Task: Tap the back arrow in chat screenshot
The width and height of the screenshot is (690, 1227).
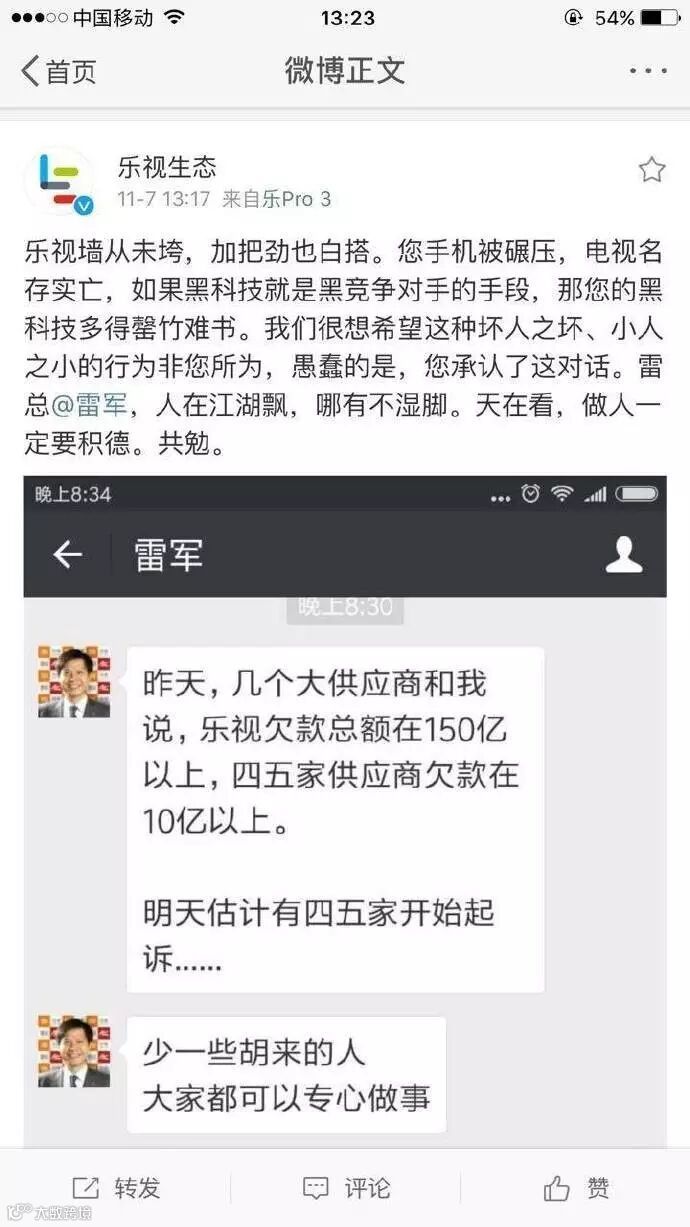Action: 67,555
